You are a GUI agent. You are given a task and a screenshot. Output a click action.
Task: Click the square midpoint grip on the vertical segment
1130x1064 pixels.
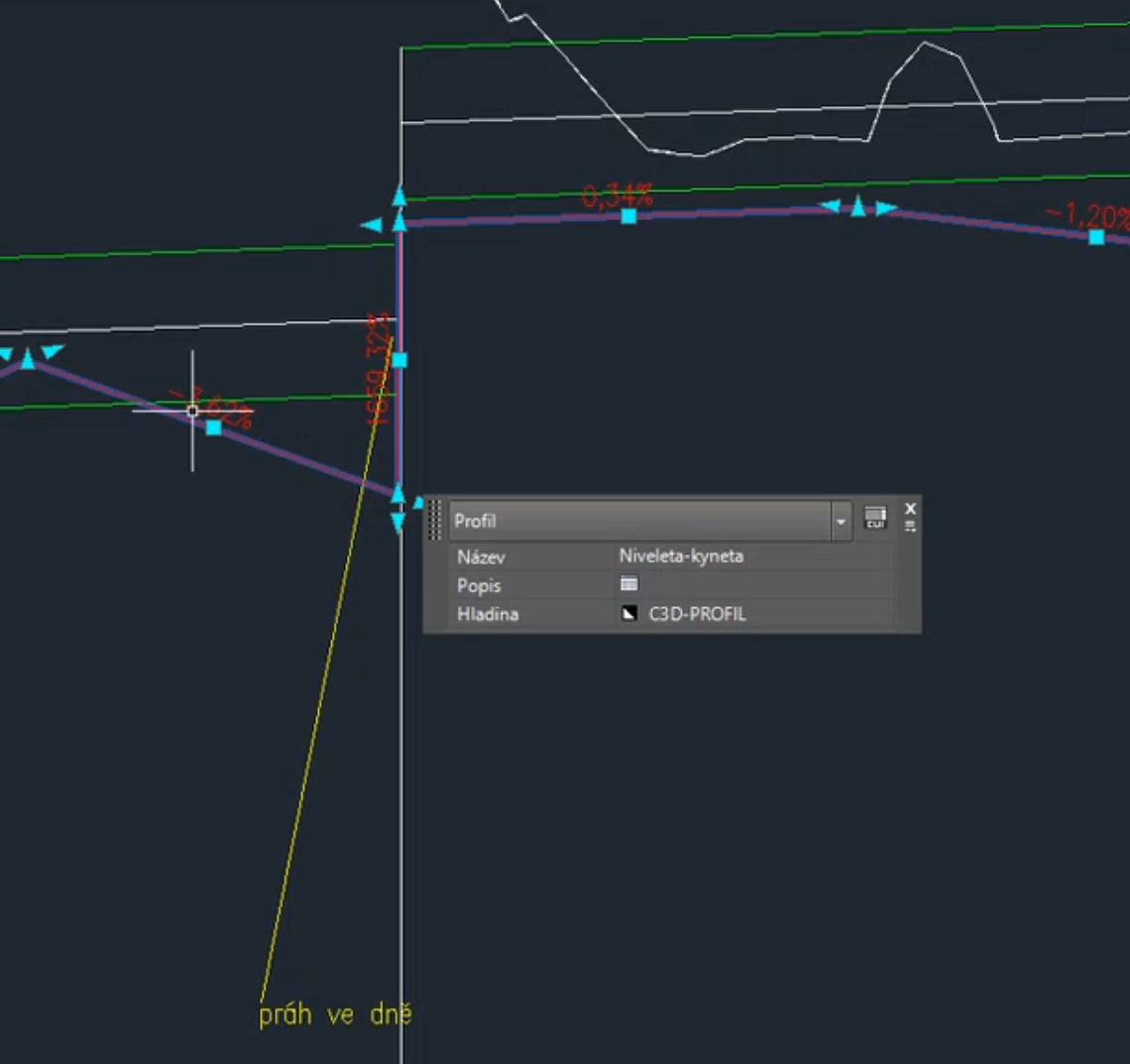(398, 359)
